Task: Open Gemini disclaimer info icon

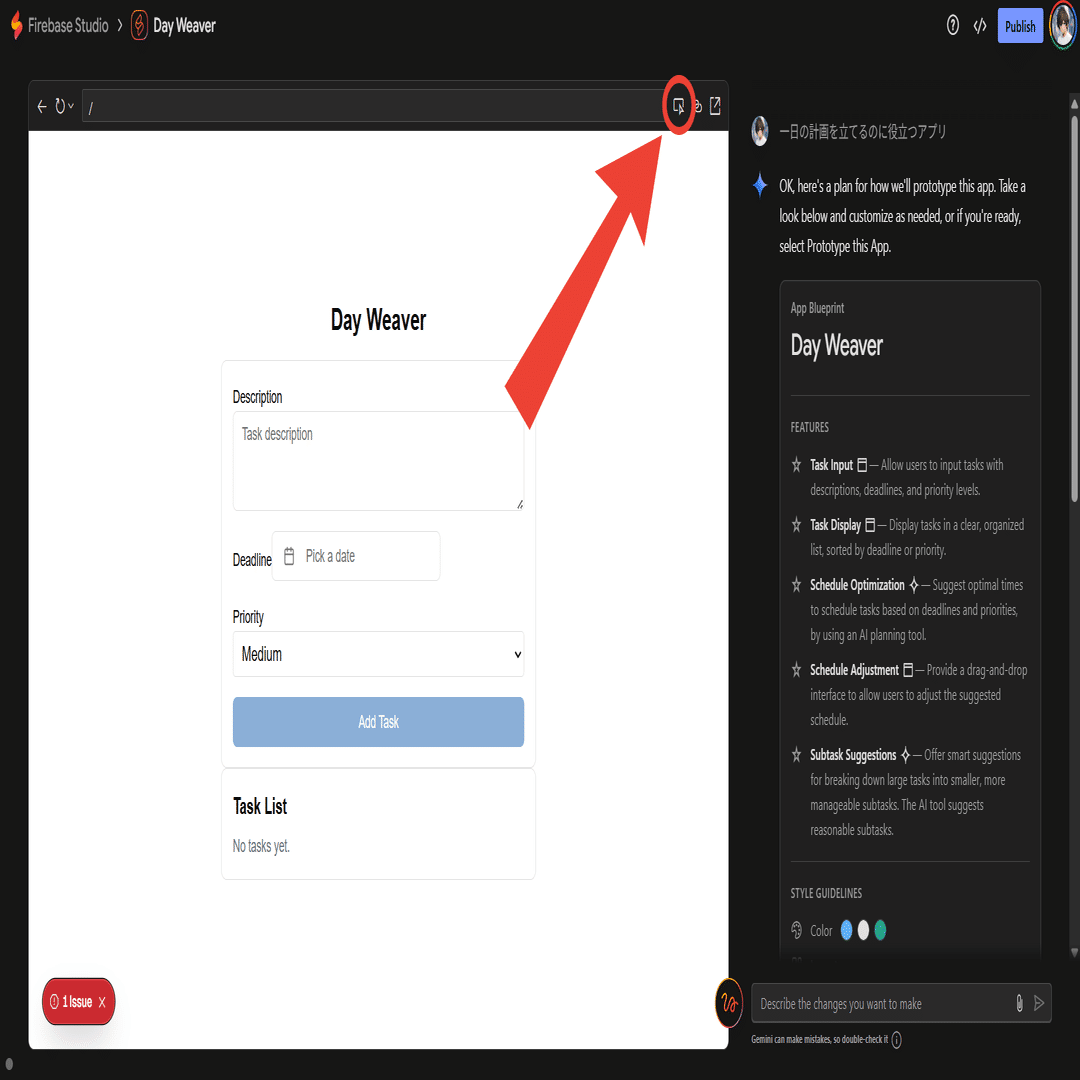Action: (x=896, y=1039)
